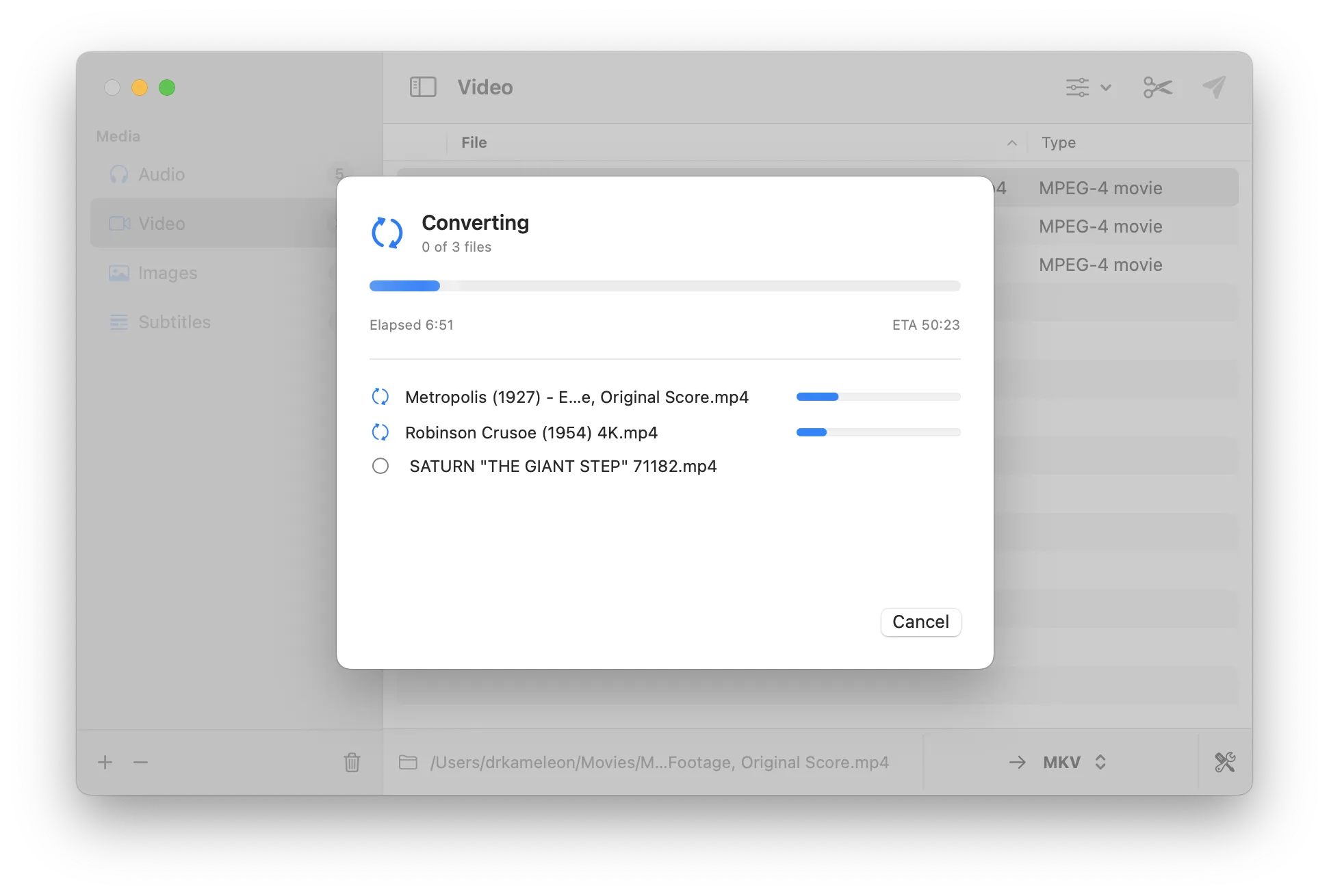
Task: Click the minus remove media button
Action: [x=140, y=762]
